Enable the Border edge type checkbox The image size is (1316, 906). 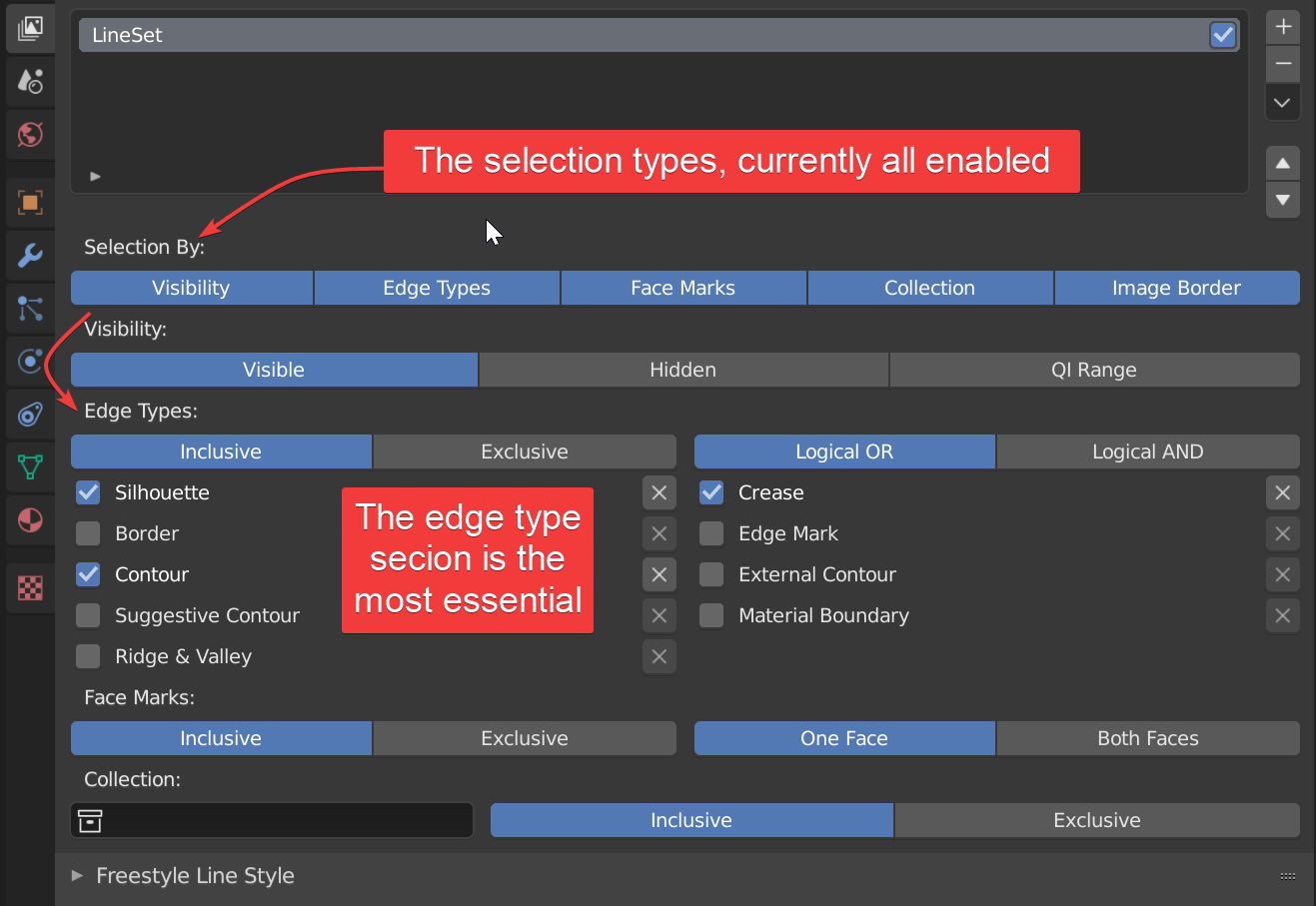pos(87,533)
